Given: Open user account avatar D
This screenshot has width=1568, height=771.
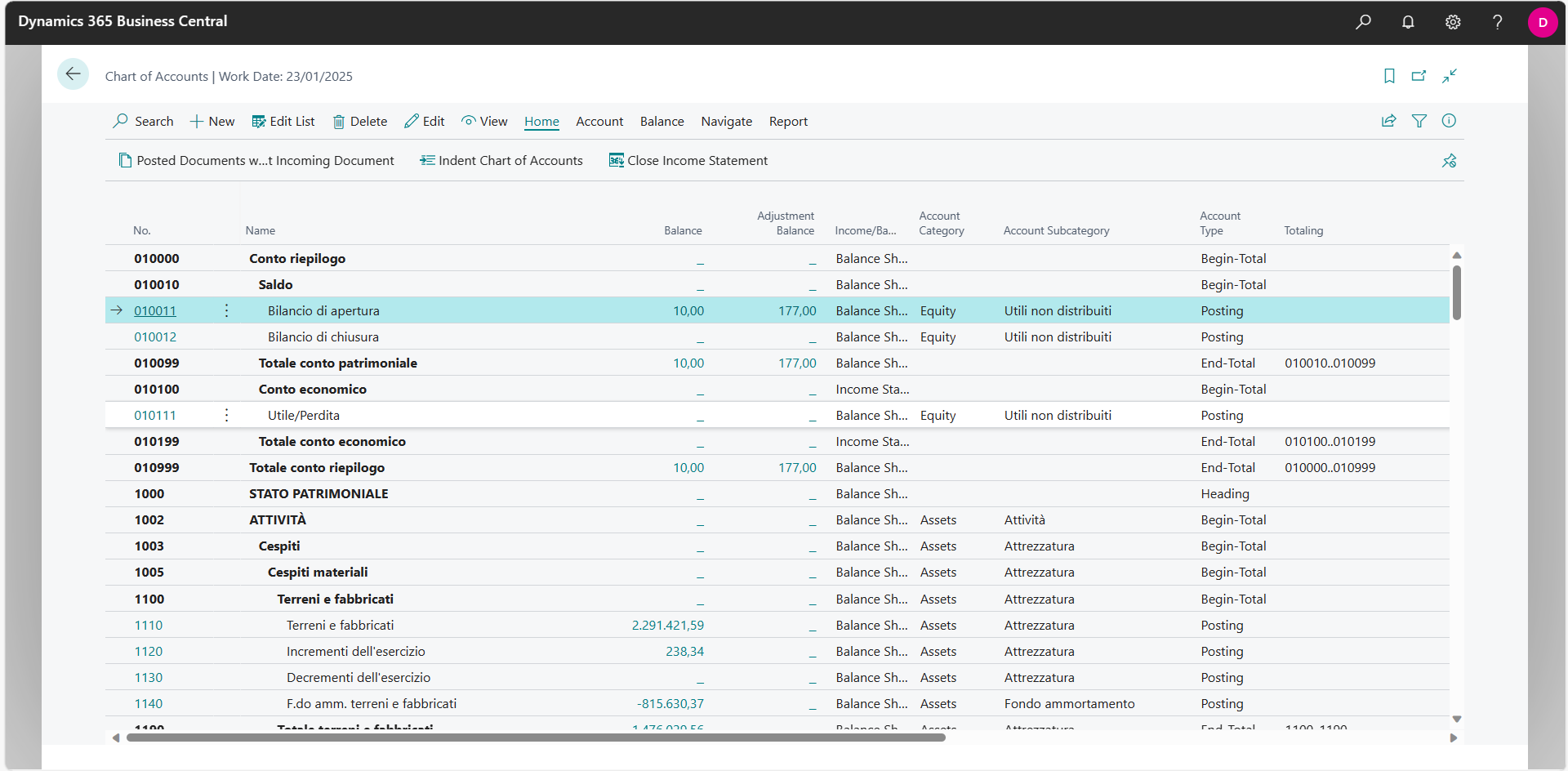Looking at the screenshot, I should tap(1543, 22).
